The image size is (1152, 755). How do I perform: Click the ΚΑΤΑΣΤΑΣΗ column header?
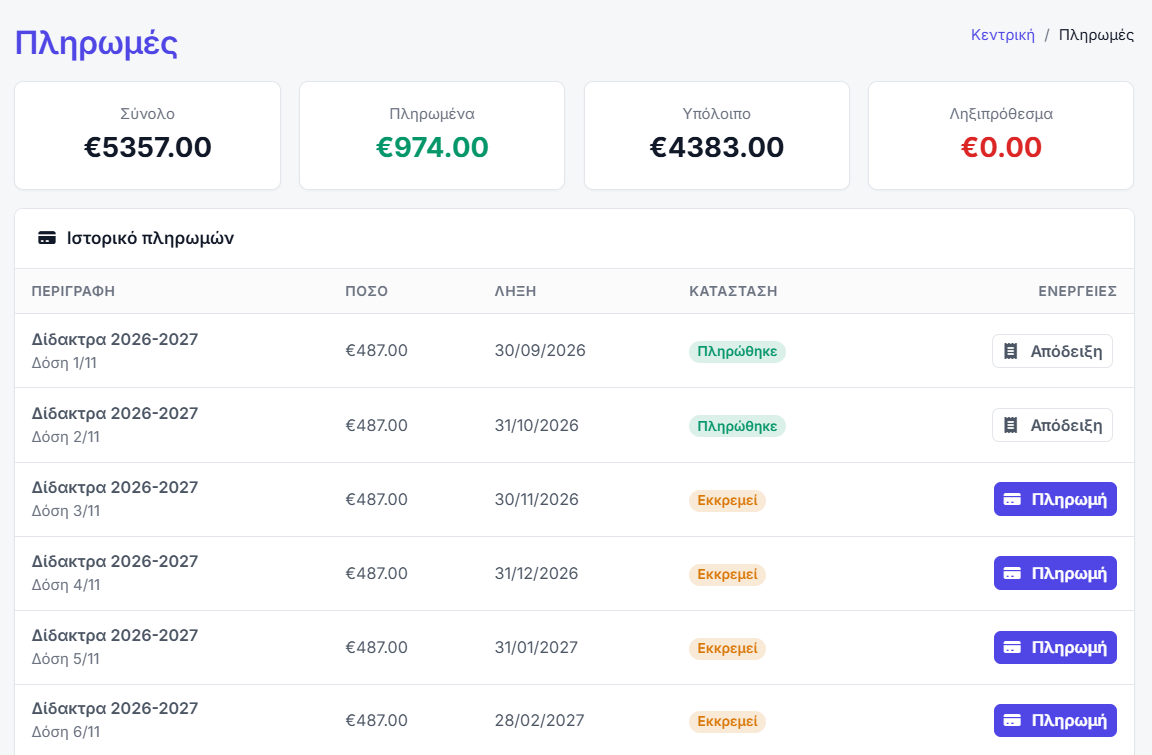pyautogui.click(x=733, y=291)
